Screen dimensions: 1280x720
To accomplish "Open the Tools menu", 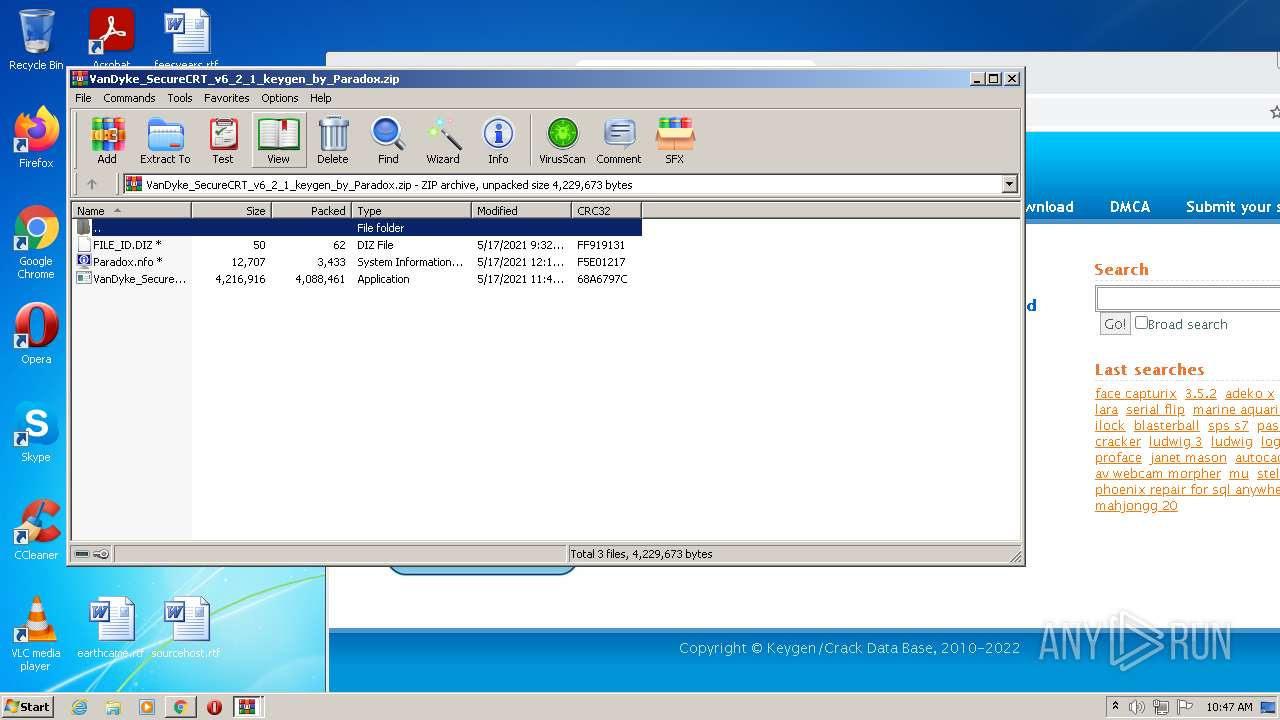I will pos(180,98).
